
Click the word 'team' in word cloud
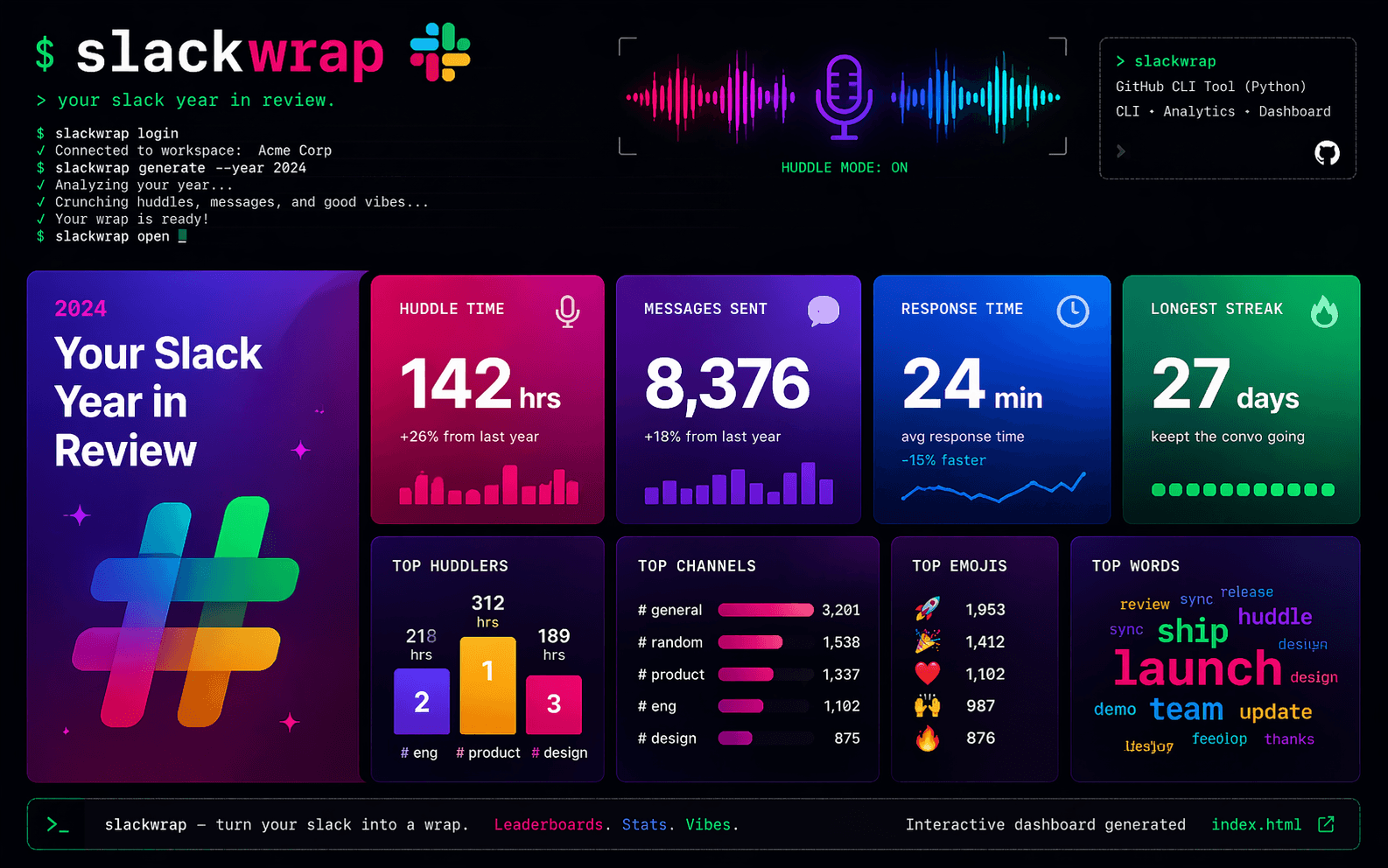[x=1186, y=709]
